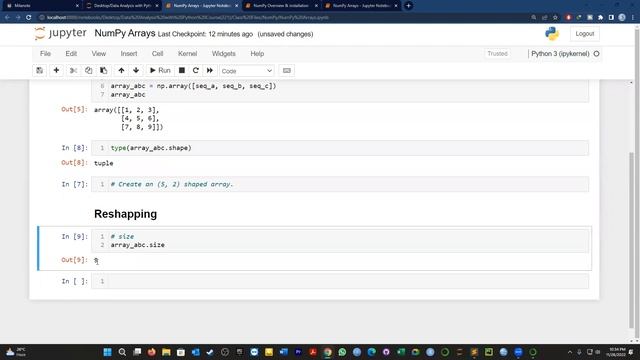Viewport: 640px width, 360px height.
Task: Open the File menu
Action: [x=45, y=54]
